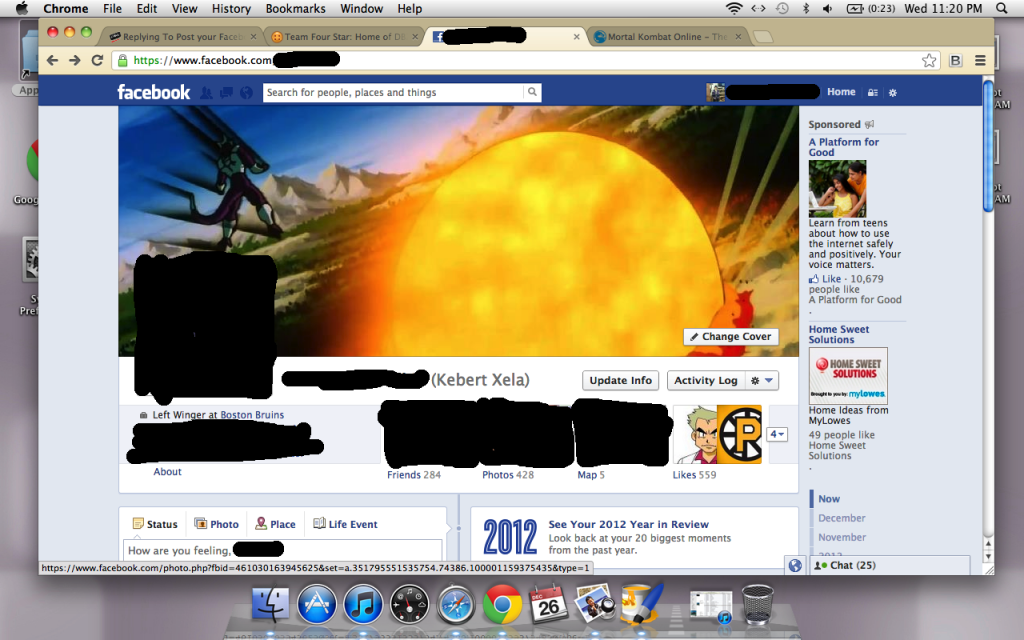Open the About link
Image resolution: width=1024 pixels, height=640 pixels.
pyautogui.click(x=167, y=472)
